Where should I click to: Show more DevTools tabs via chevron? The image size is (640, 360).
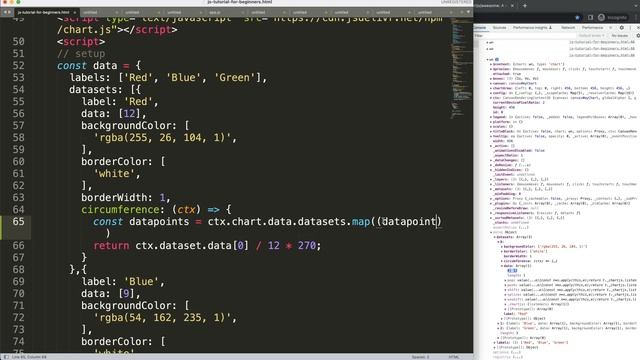611,28
